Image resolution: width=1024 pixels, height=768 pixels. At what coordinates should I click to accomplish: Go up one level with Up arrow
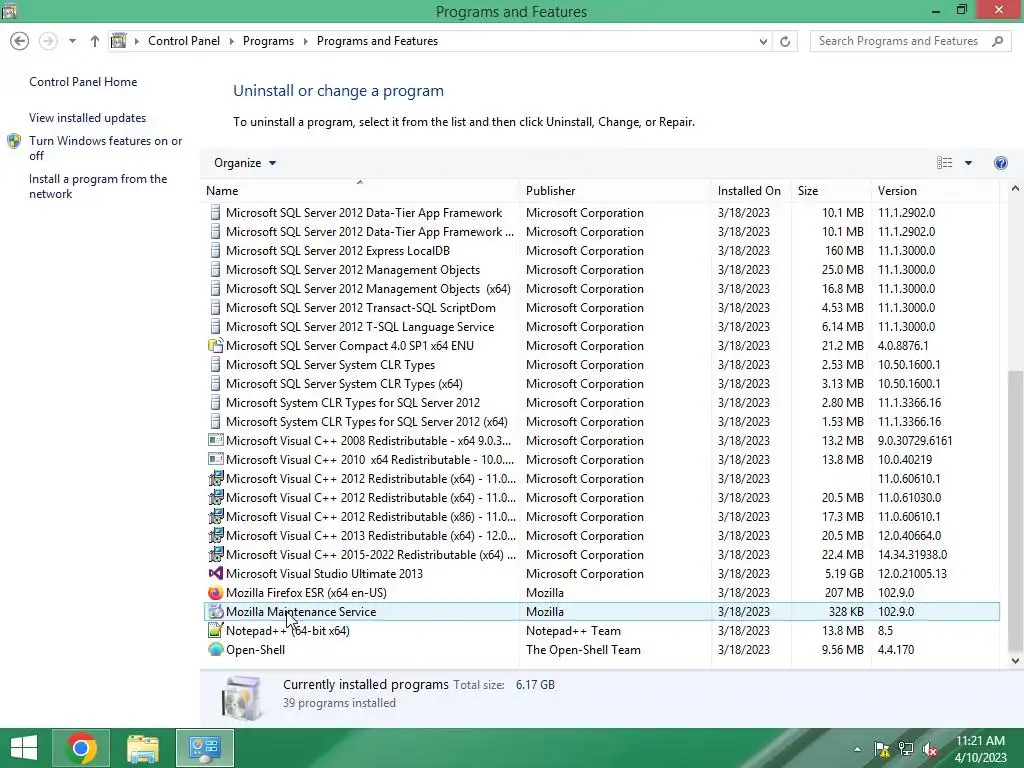95,41
